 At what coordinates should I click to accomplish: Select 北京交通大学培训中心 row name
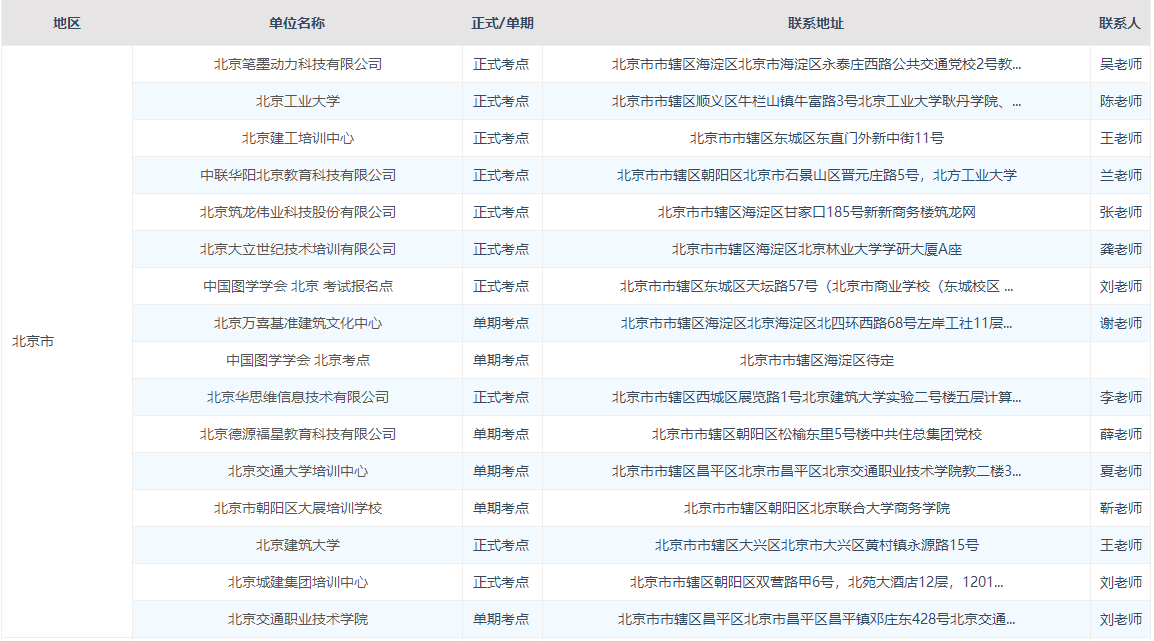pos(297,471)
